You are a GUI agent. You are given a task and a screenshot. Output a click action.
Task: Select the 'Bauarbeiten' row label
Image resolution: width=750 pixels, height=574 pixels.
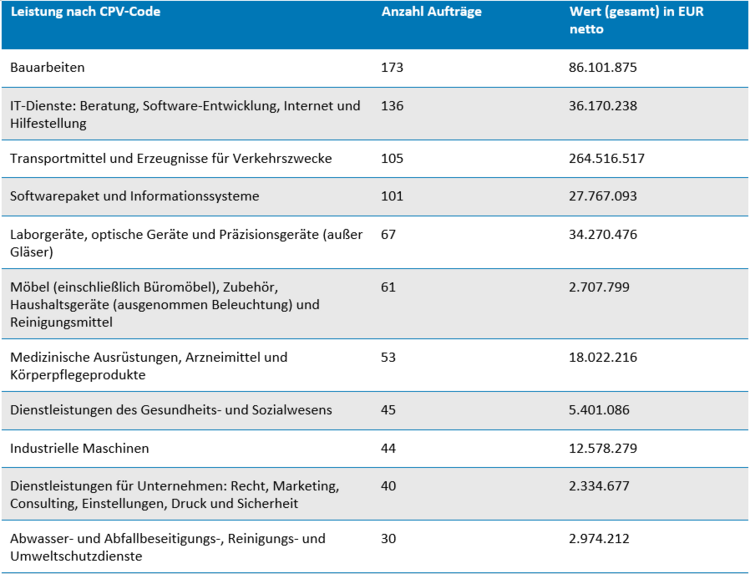(x=47, y=68)
